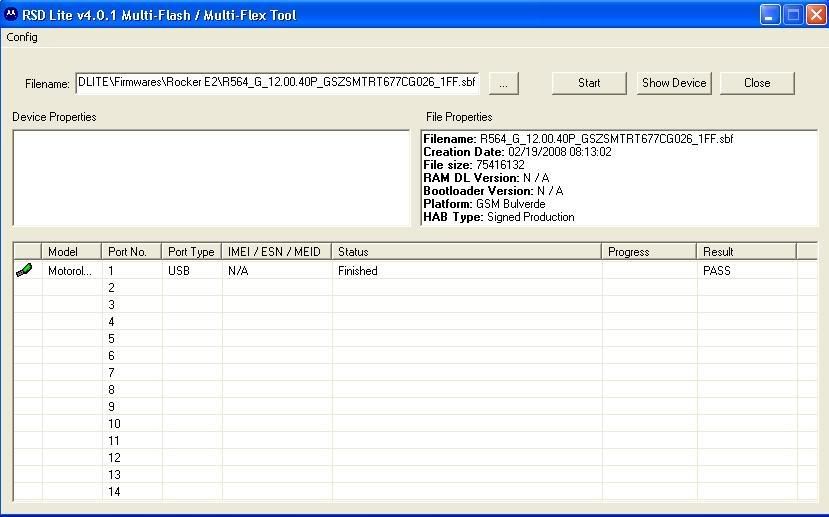Click the Show Device button

(674, 83)
